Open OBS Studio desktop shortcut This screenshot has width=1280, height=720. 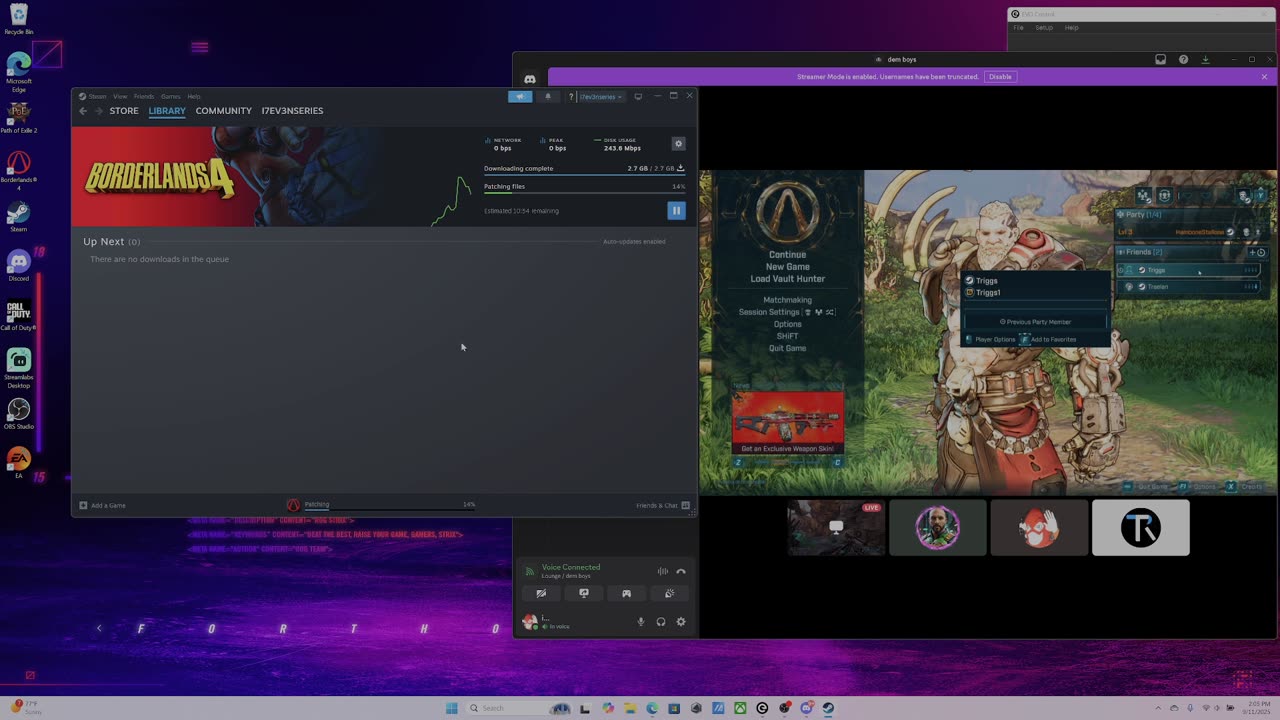pyautogui.click(x=18, y=414)
